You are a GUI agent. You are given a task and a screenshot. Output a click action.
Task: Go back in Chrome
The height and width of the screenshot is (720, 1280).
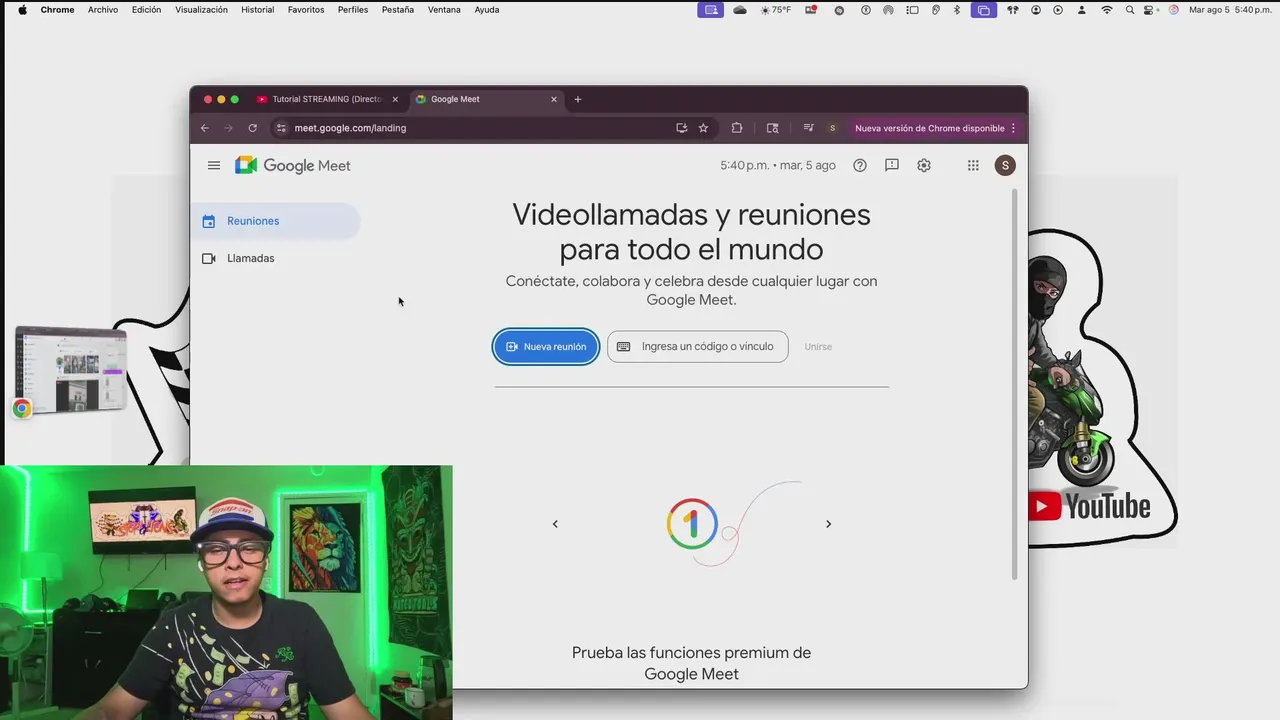(205, 128)
